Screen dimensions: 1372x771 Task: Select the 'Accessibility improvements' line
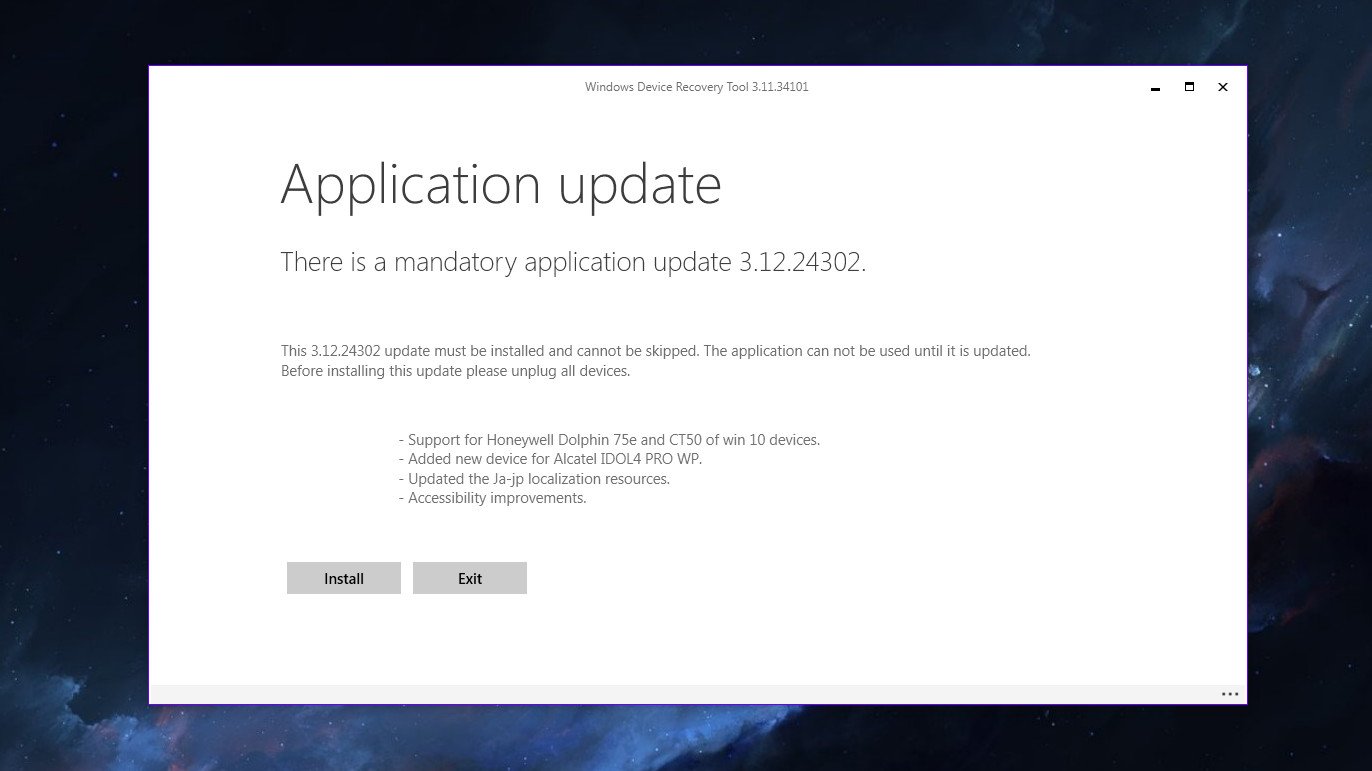(x=492, y=498)
